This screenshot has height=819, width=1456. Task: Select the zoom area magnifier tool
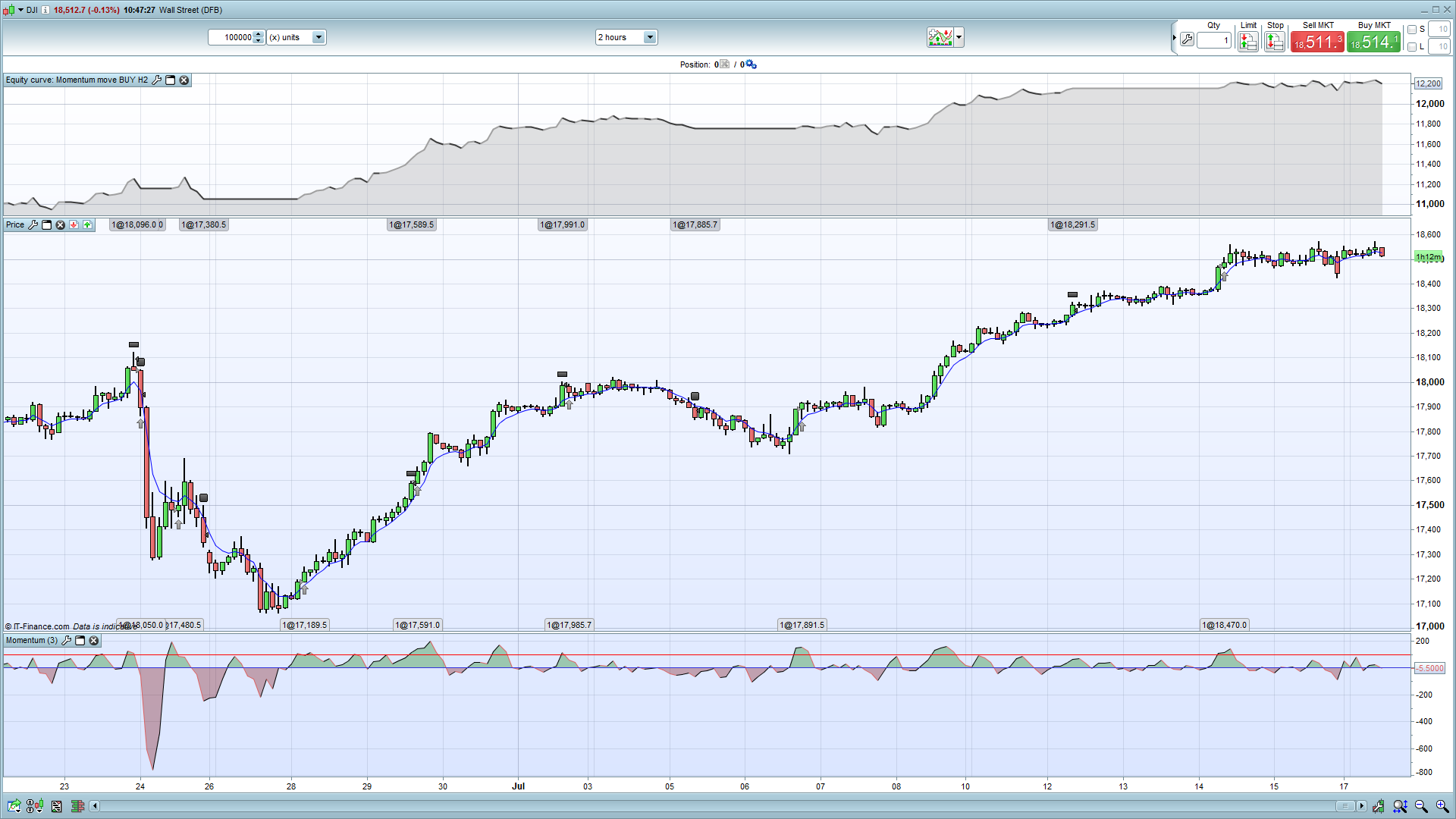tap(1400, 806)
